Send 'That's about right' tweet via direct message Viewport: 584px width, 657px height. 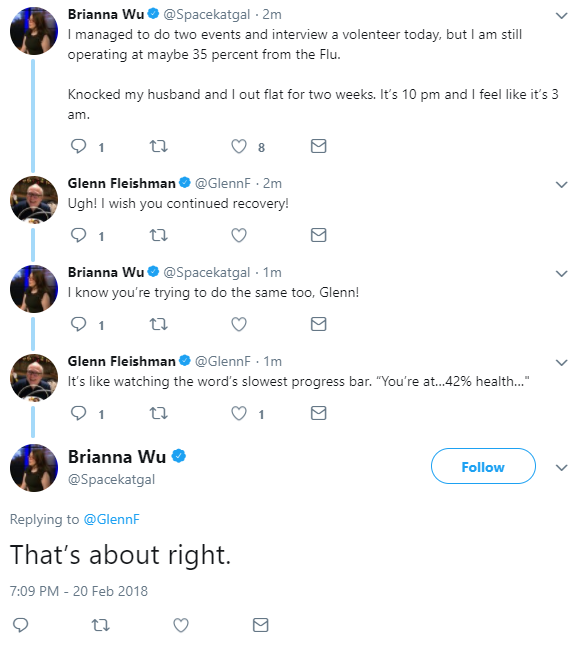(261, 625)
